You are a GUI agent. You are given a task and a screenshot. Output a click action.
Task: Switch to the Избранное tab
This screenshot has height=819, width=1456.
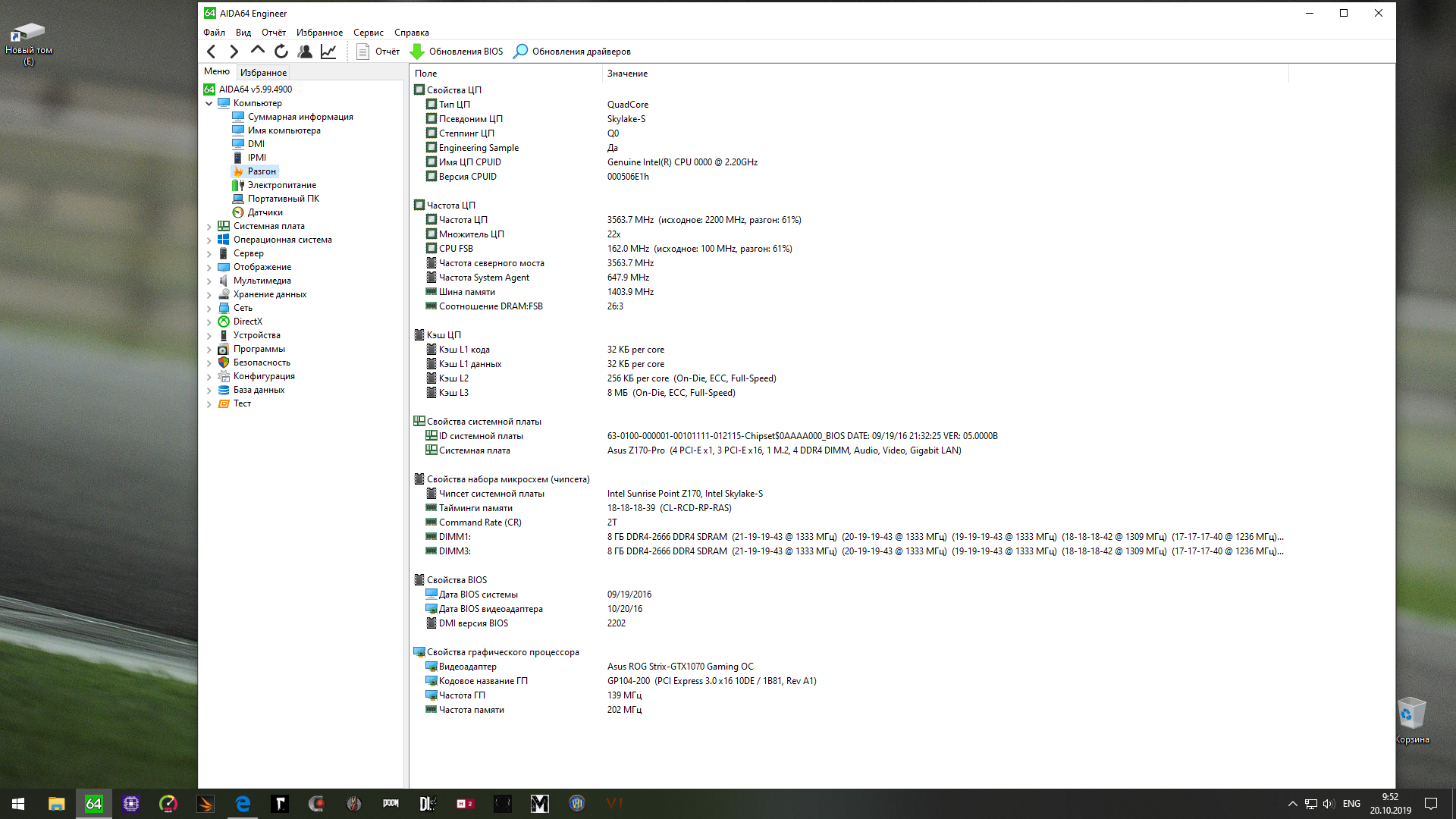(x=263, y=73)
